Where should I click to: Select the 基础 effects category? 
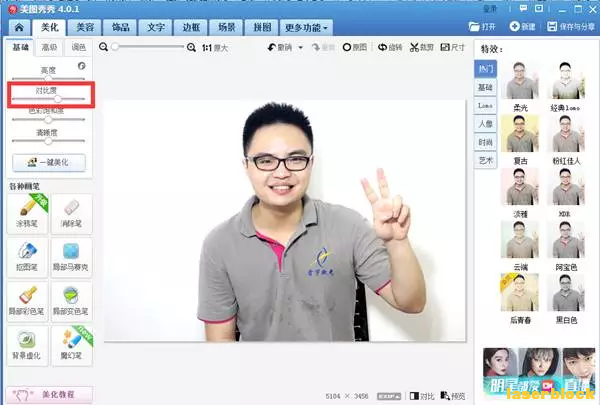[x=486, y=87]
